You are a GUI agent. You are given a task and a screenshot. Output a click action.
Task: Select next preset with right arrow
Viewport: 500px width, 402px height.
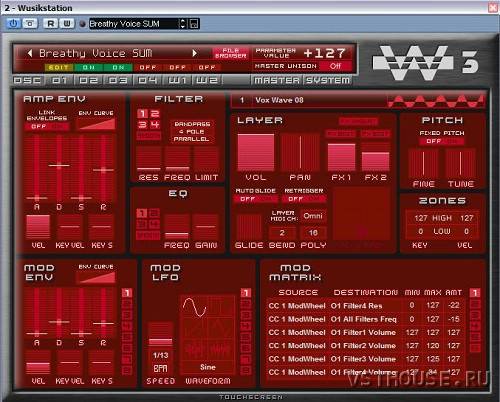195,53
